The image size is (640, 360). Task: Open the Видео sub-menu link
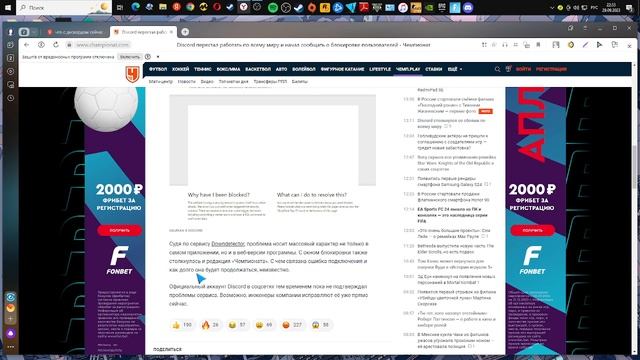point(207,82)
